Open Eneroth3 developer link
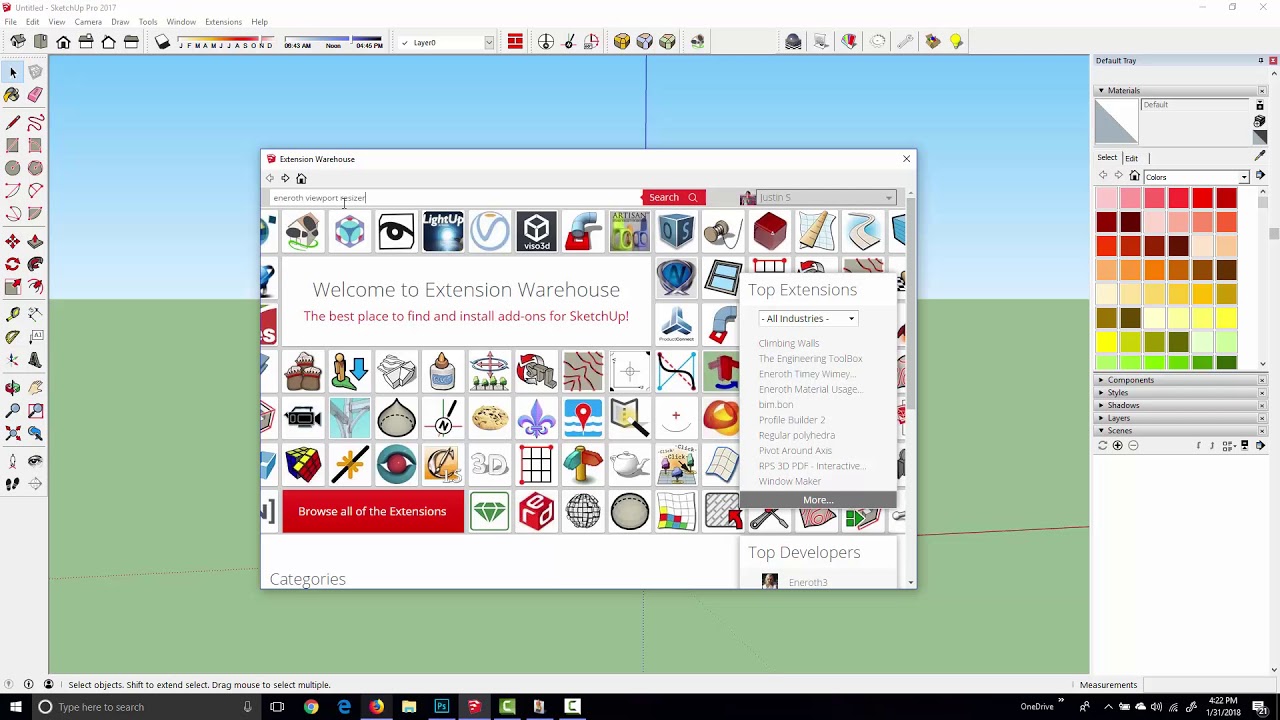Screen dimensions: 1280x720 pyautogui.click(x=808, y=582)
